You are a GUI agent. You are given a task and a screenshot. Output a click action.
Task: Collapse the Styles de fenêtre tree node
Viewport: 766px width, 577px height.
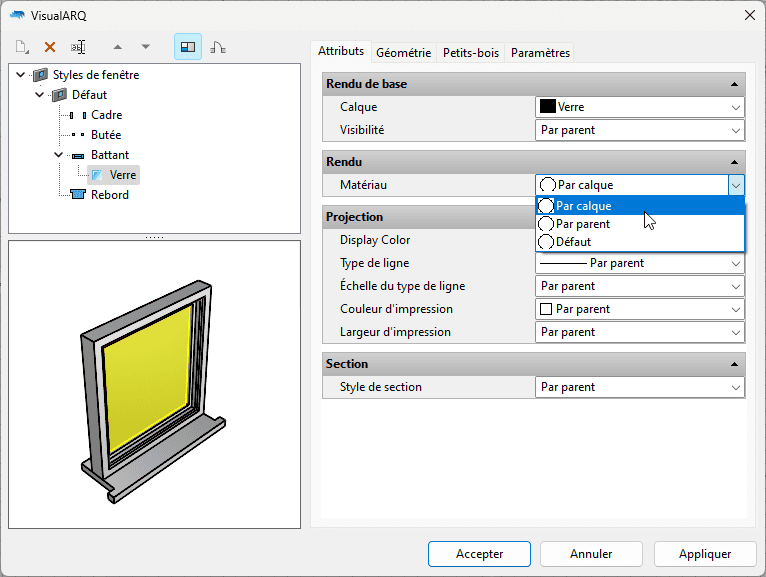click(21, 75)
